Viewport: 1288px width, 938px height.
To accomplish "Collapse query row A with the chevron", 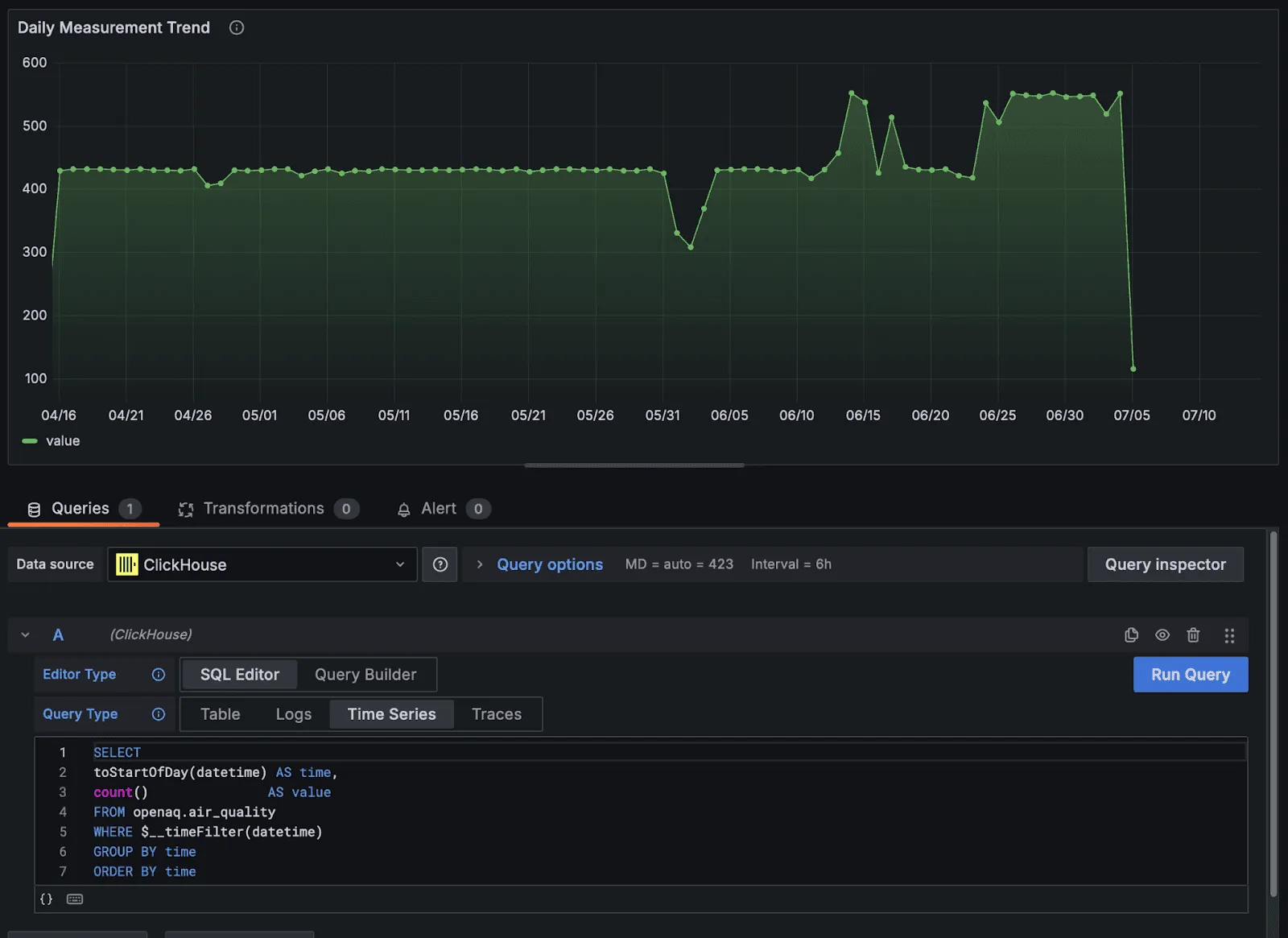I will tap(26, 635).
